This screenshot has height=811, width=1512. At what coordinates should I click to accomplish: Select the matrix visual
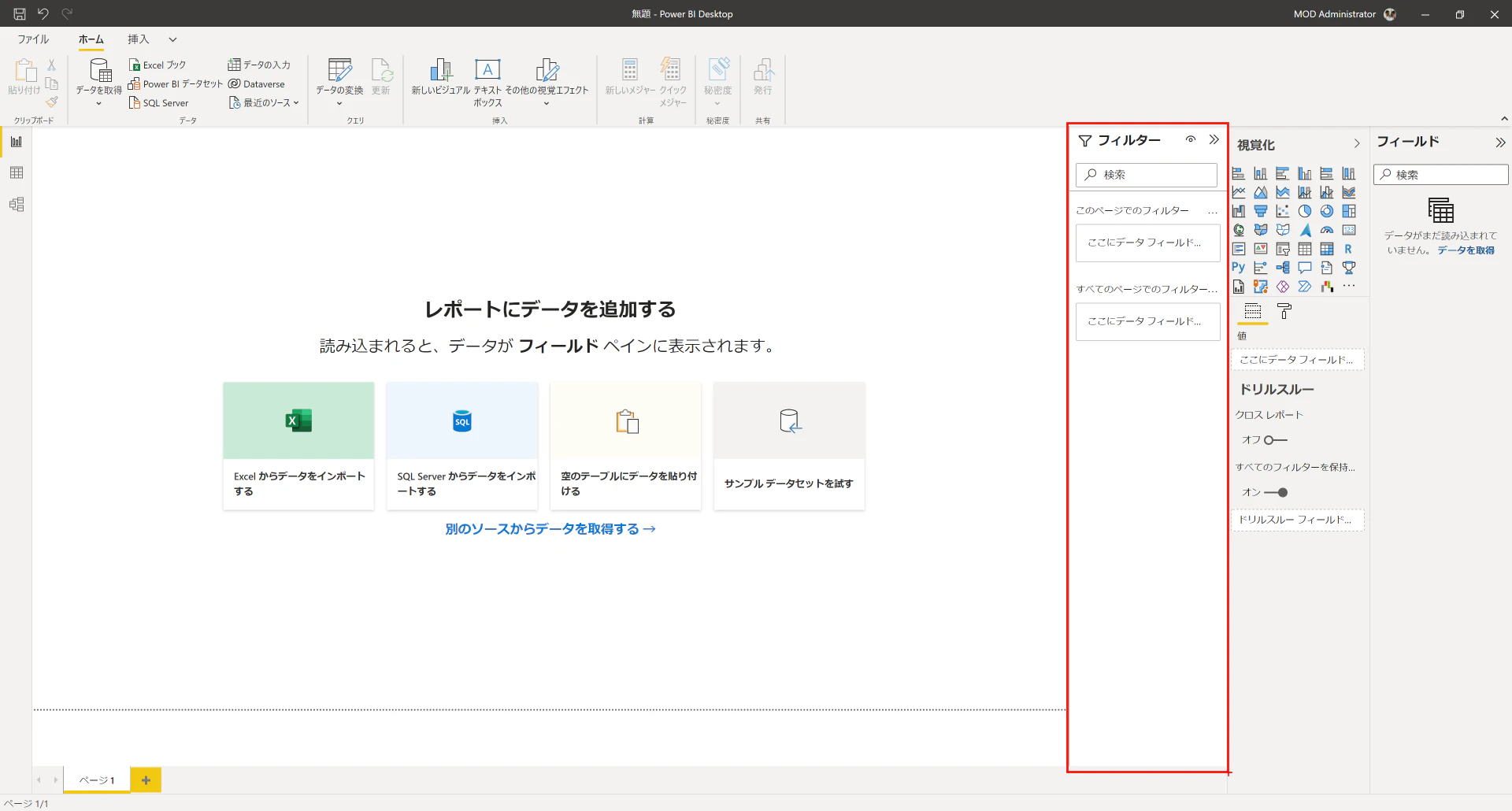1327,249
